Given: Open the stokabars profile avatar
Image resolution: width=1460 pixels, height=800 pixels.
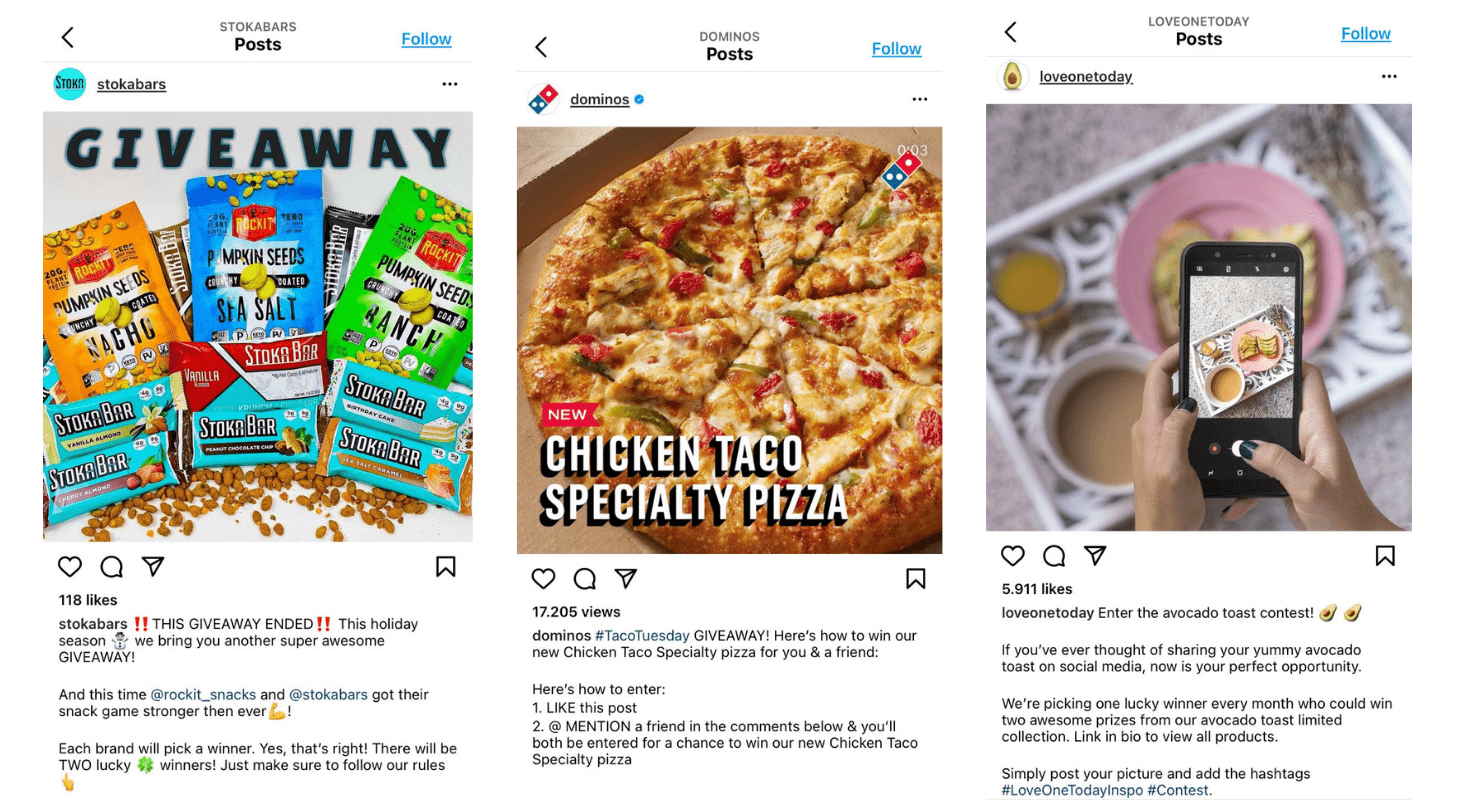Looking at the screenshot, I should point(69,84).
